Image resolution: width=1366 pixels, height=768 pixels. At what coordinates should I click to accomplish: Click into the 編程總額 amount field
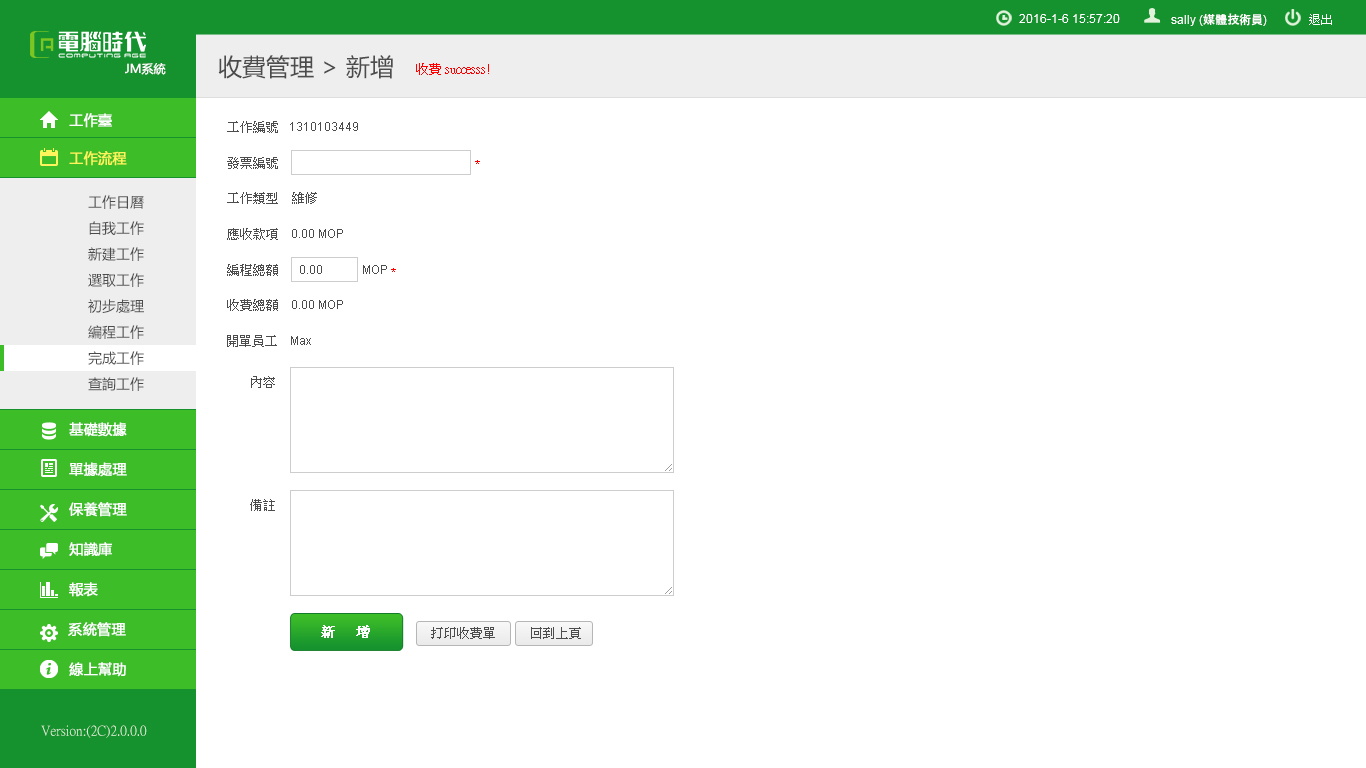(x=324, y=270)
